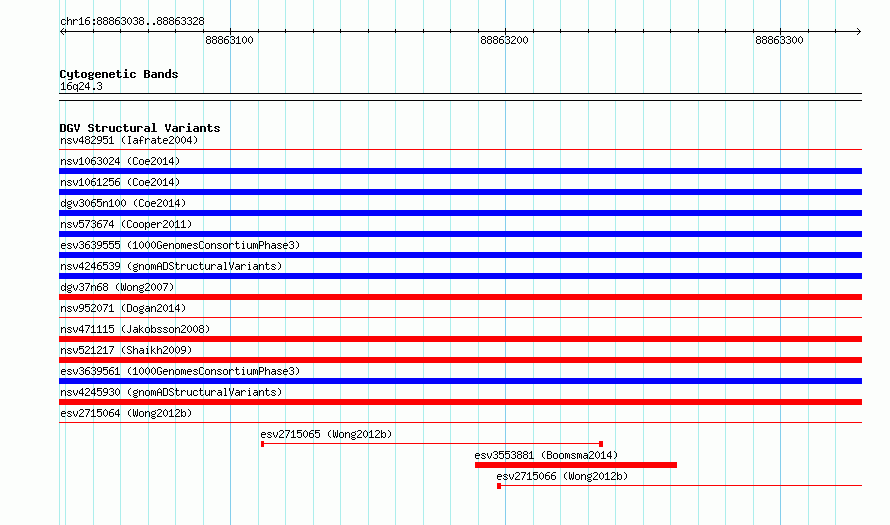The height and width of the screenshot is (525, 890).
Task: Click the DGV Structural Variants track title
Action: (x=140, y=128)
